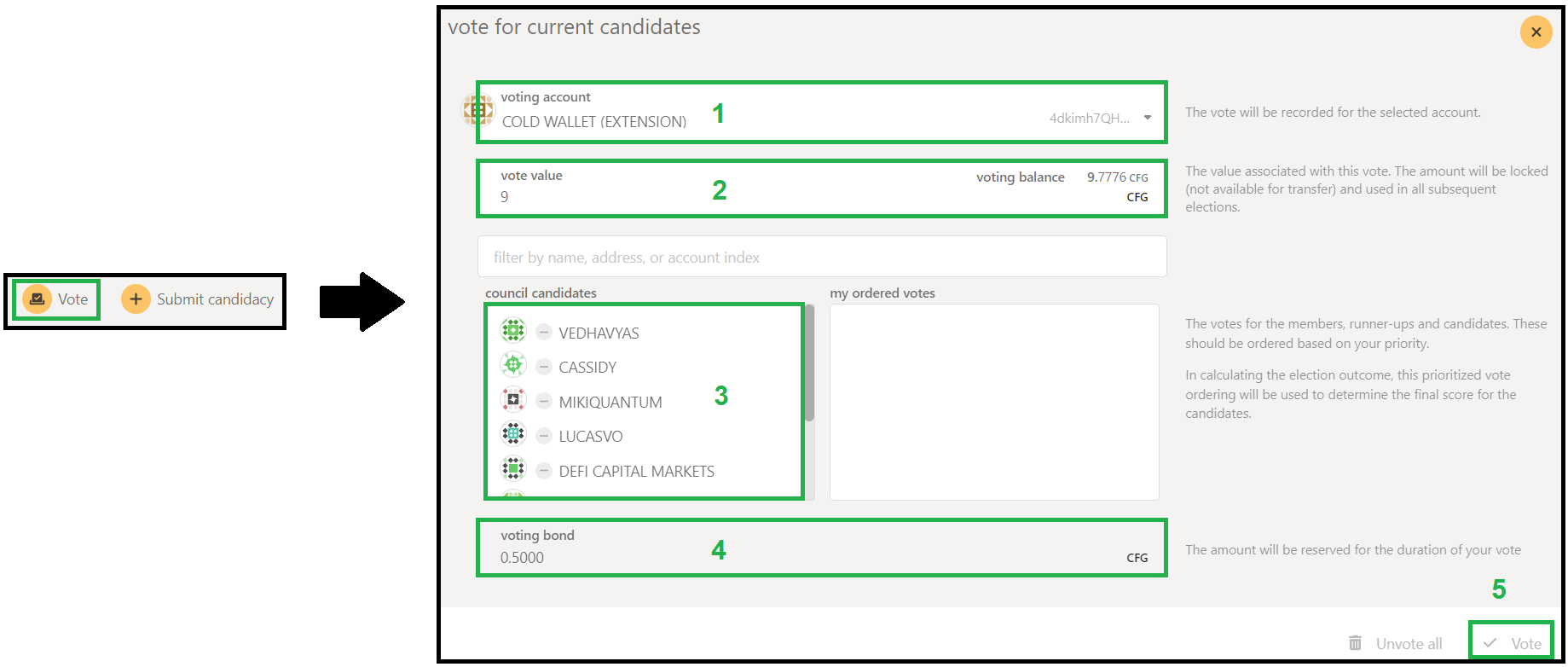Click CASSIDY candidate identicon
Viewport: 1568px width, 667px height.
click(513, 365)
